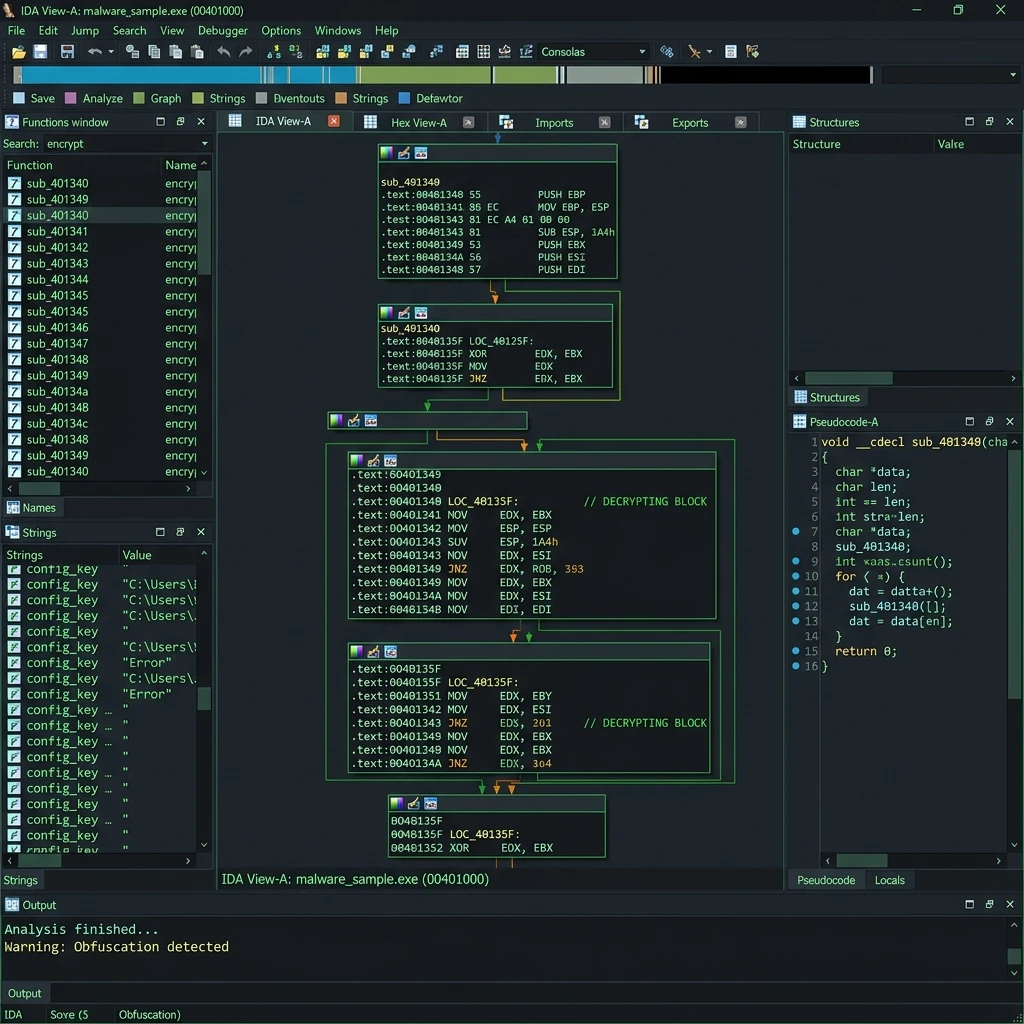
Task: Click the color icon of the collapsed graph node
Action: tap(336, 421)
